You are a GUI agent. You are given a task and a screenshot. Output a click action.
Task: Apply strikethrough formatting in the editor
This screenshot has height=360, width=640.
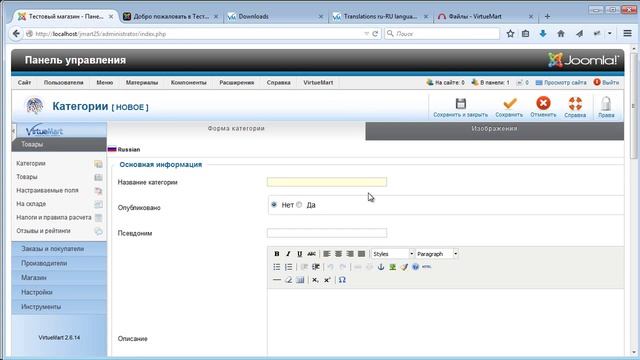(311, 254)
